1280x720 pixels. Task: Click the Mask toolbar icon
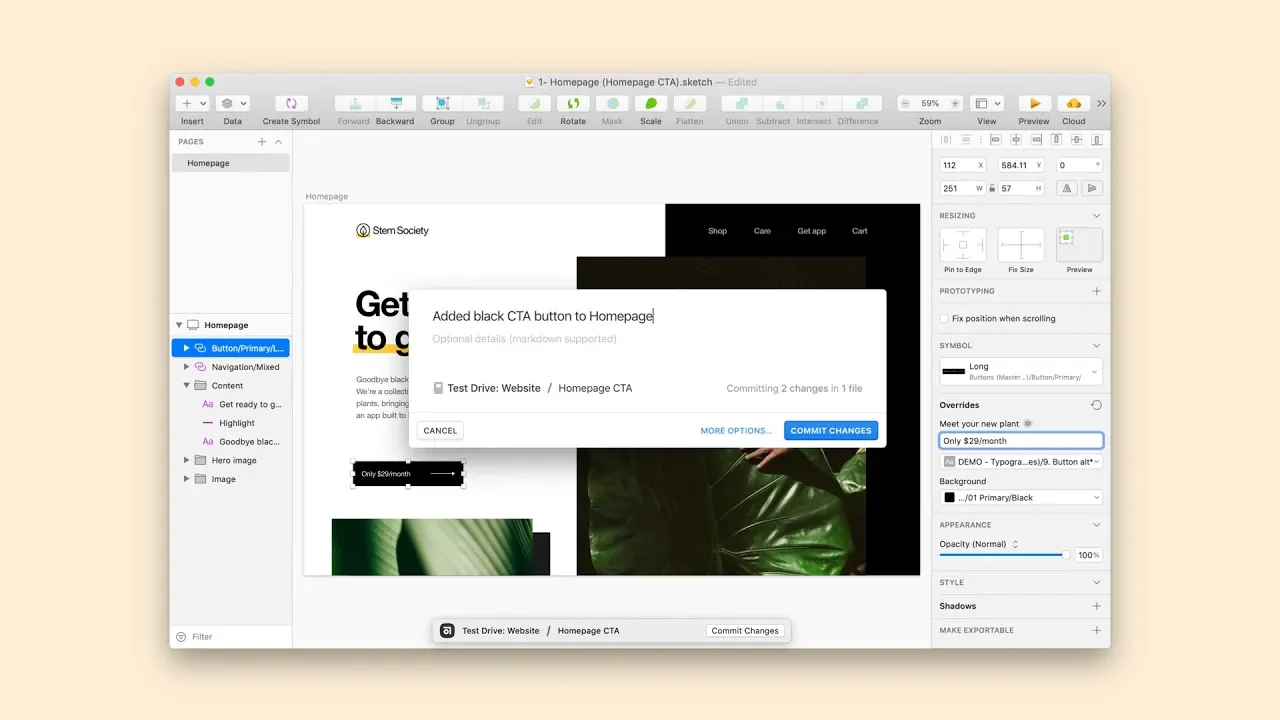point(612,103)
